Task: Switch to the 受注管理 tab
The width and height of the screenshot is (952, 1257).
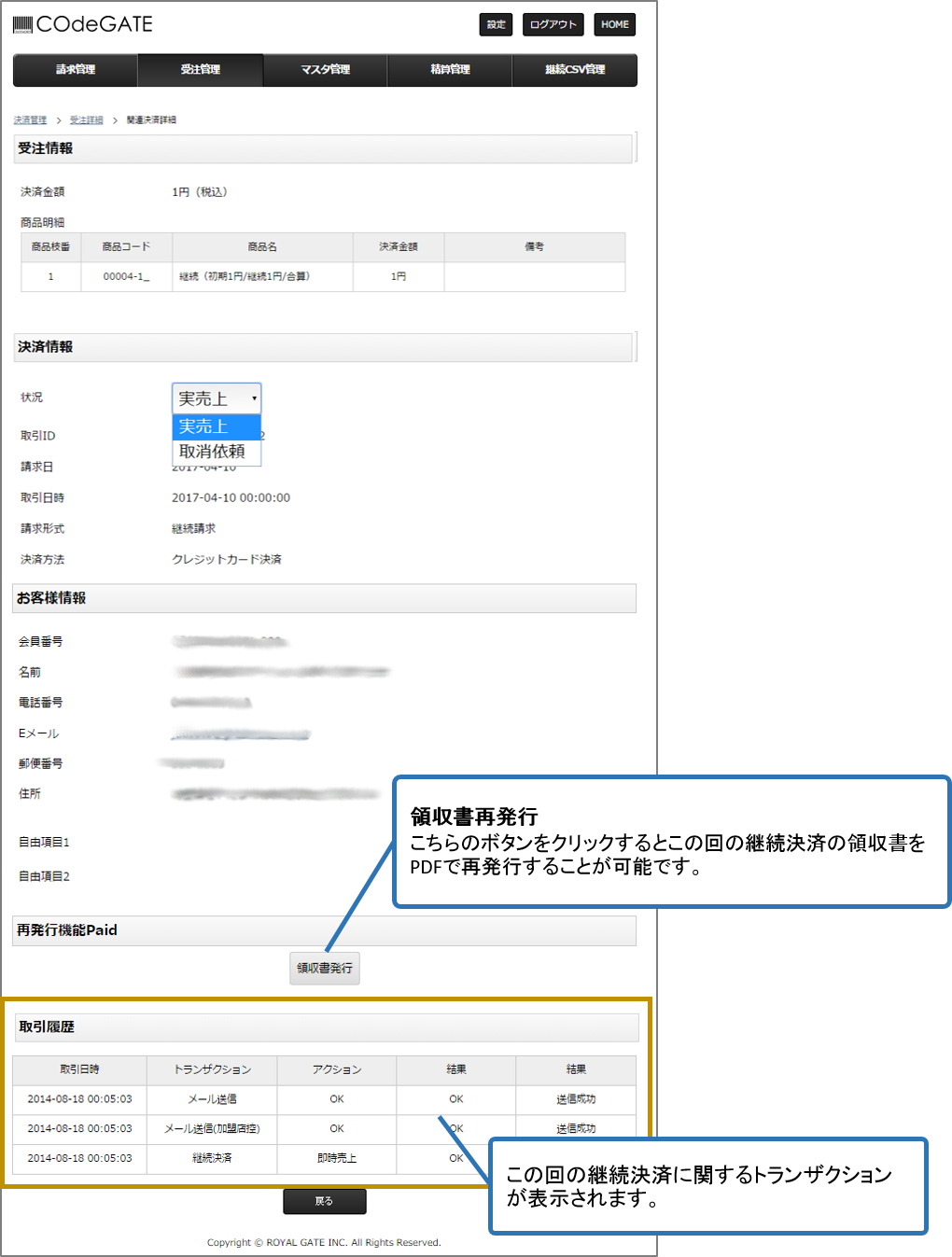Action: (201, 70)
